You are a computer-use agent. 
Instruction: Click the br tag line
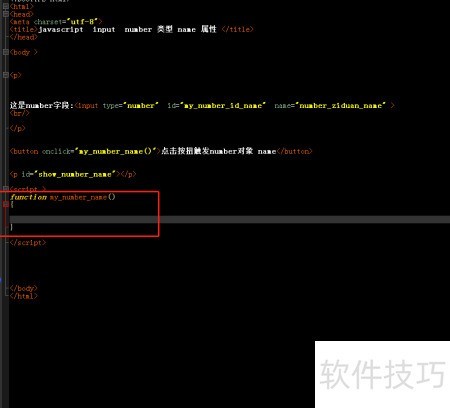click(x=20, y=113)
